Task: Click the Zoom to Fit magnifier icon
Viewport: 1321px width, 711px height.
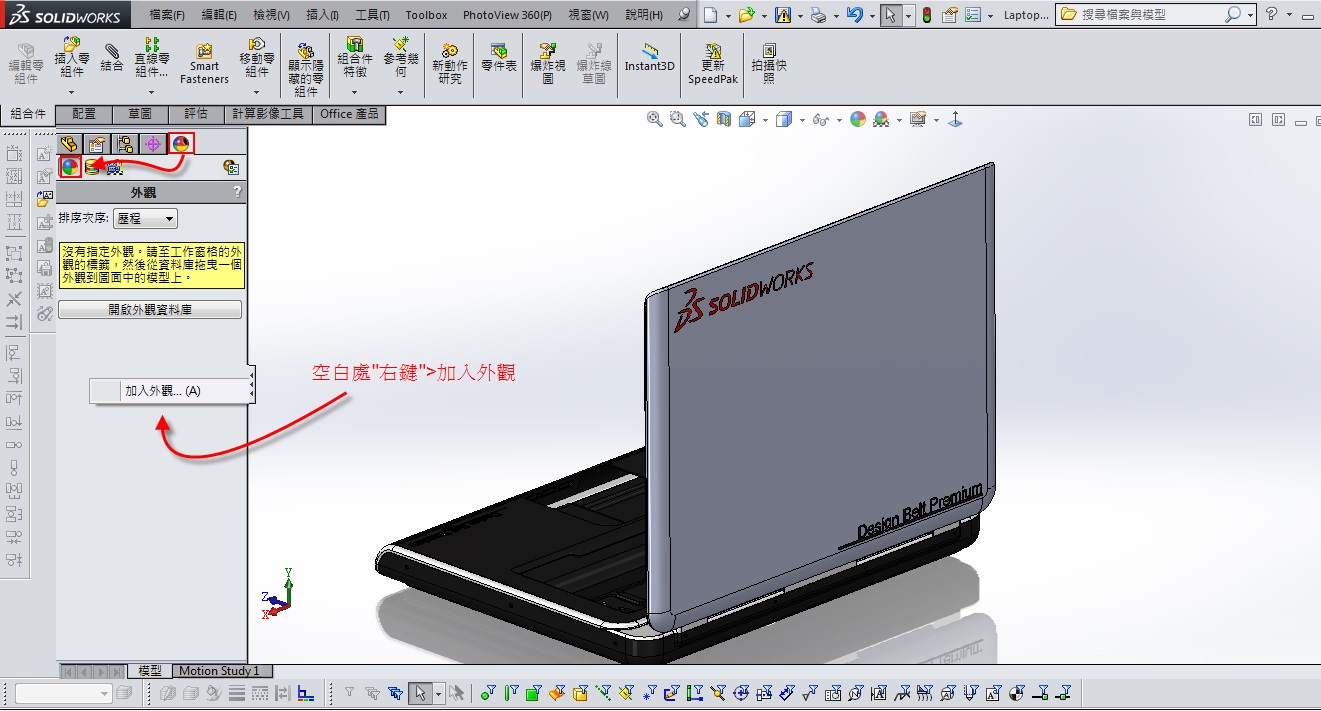Action: click(655, 119)
